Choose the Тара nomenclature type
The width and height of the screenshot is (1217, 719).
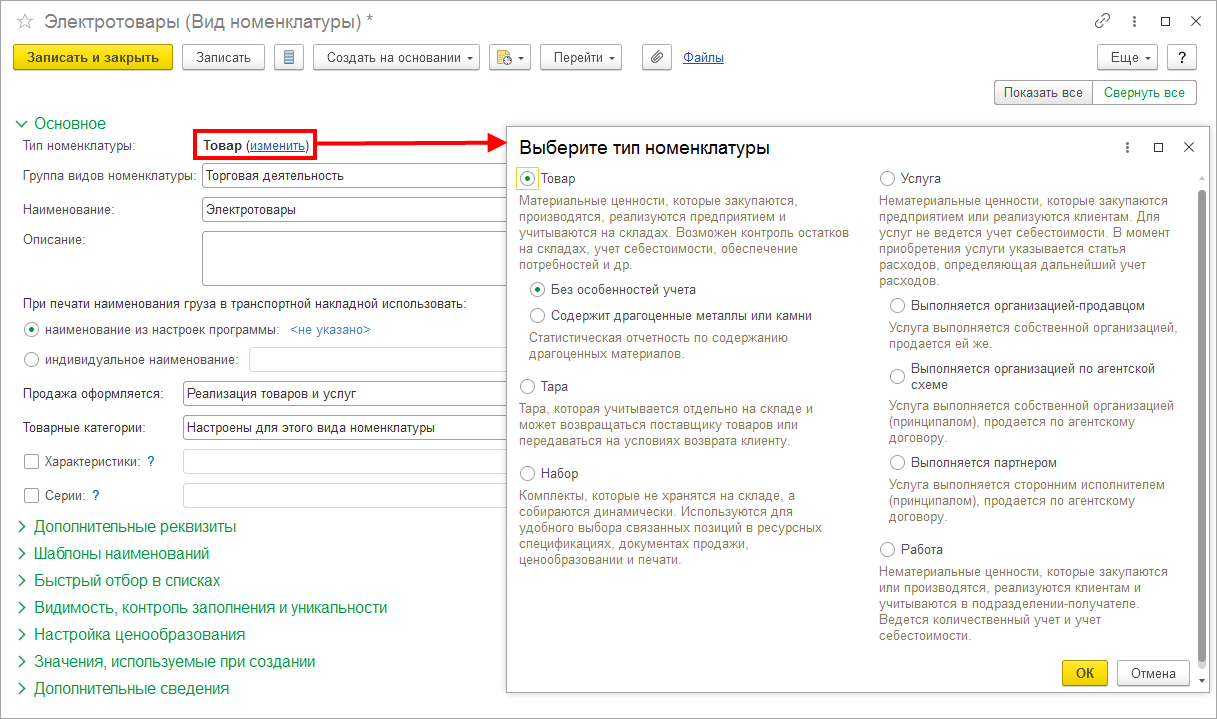[527, 386]
